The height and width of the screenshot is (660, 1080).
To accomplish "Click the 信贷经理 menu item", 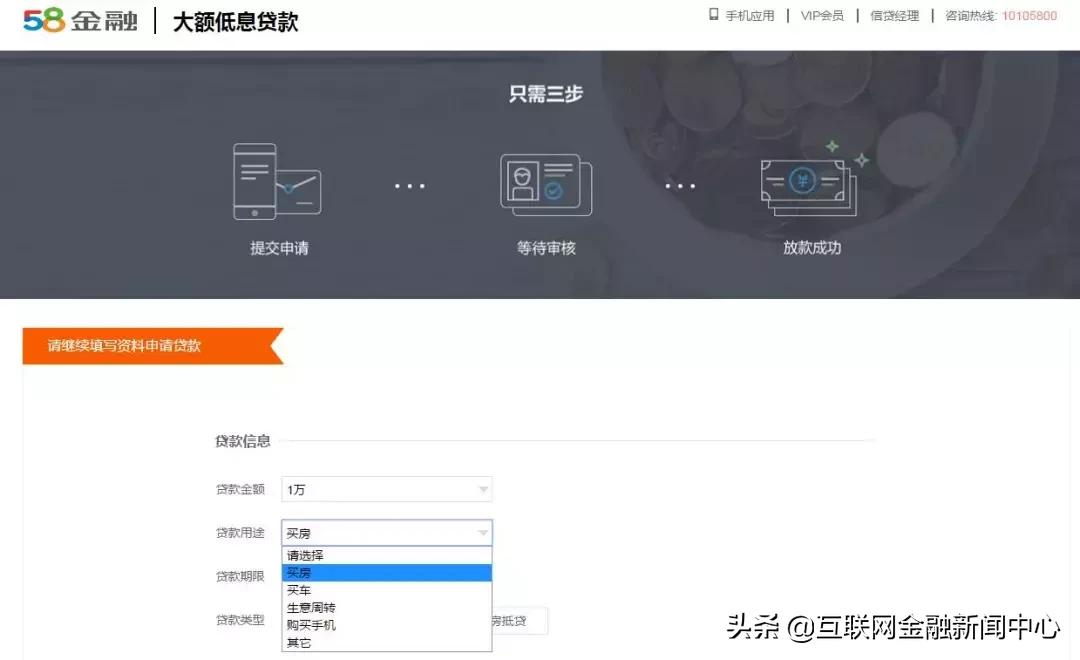I will coord(893,15).
